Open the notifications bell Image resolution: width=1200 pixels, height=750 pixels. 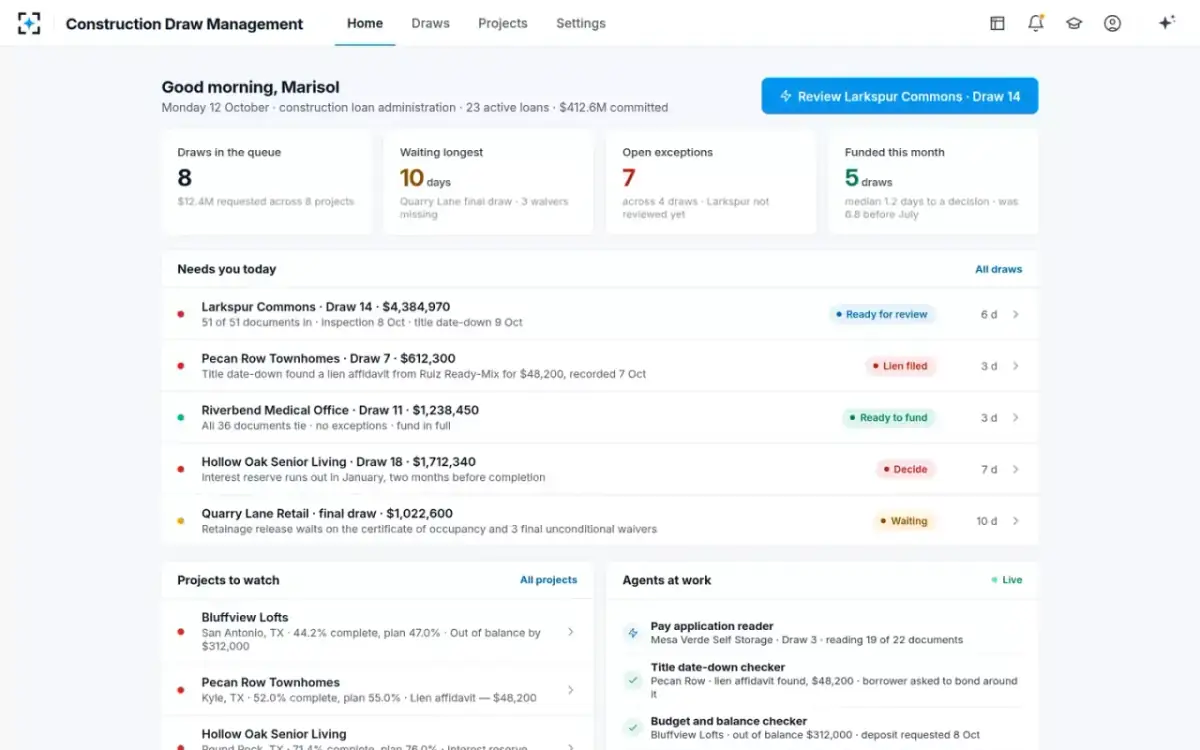1035,23
